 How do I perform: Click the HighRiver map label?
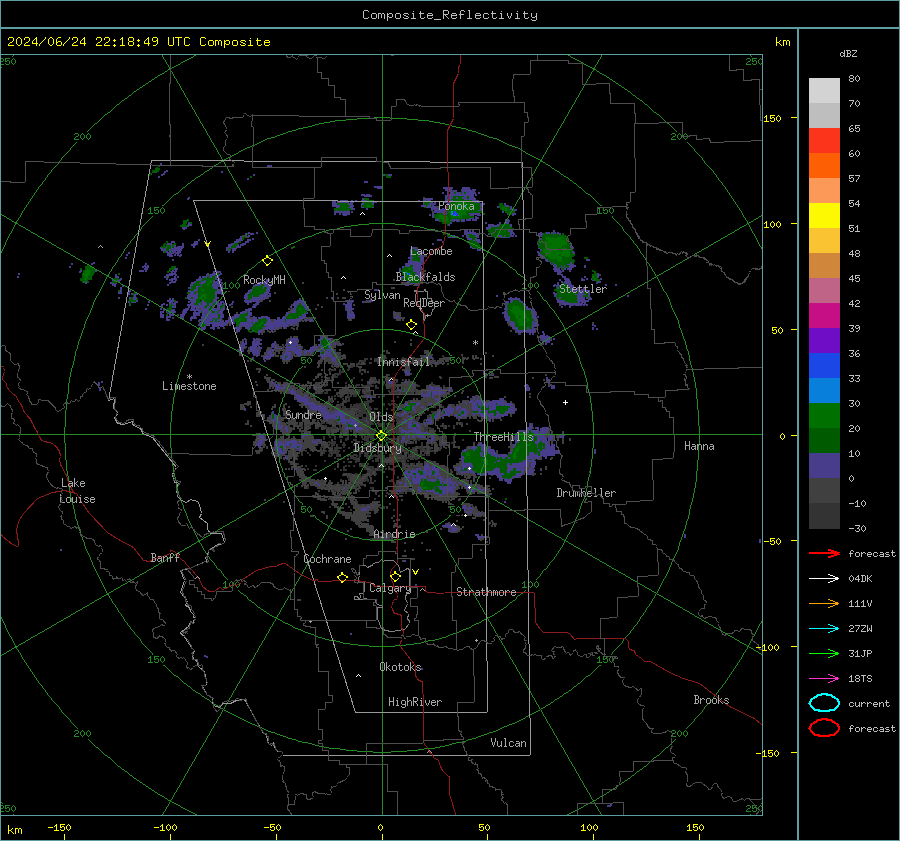[x=415, y=702]
